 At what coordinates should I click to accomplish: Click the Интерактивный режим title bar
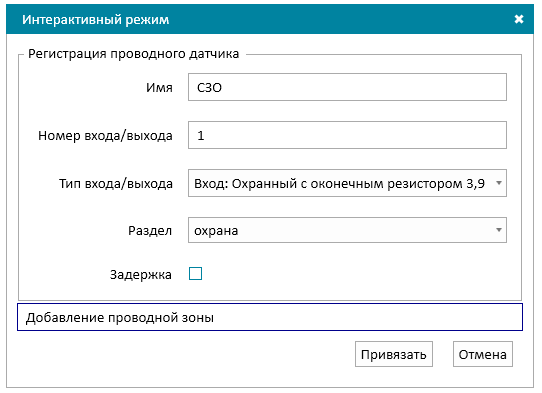(270, 19)
